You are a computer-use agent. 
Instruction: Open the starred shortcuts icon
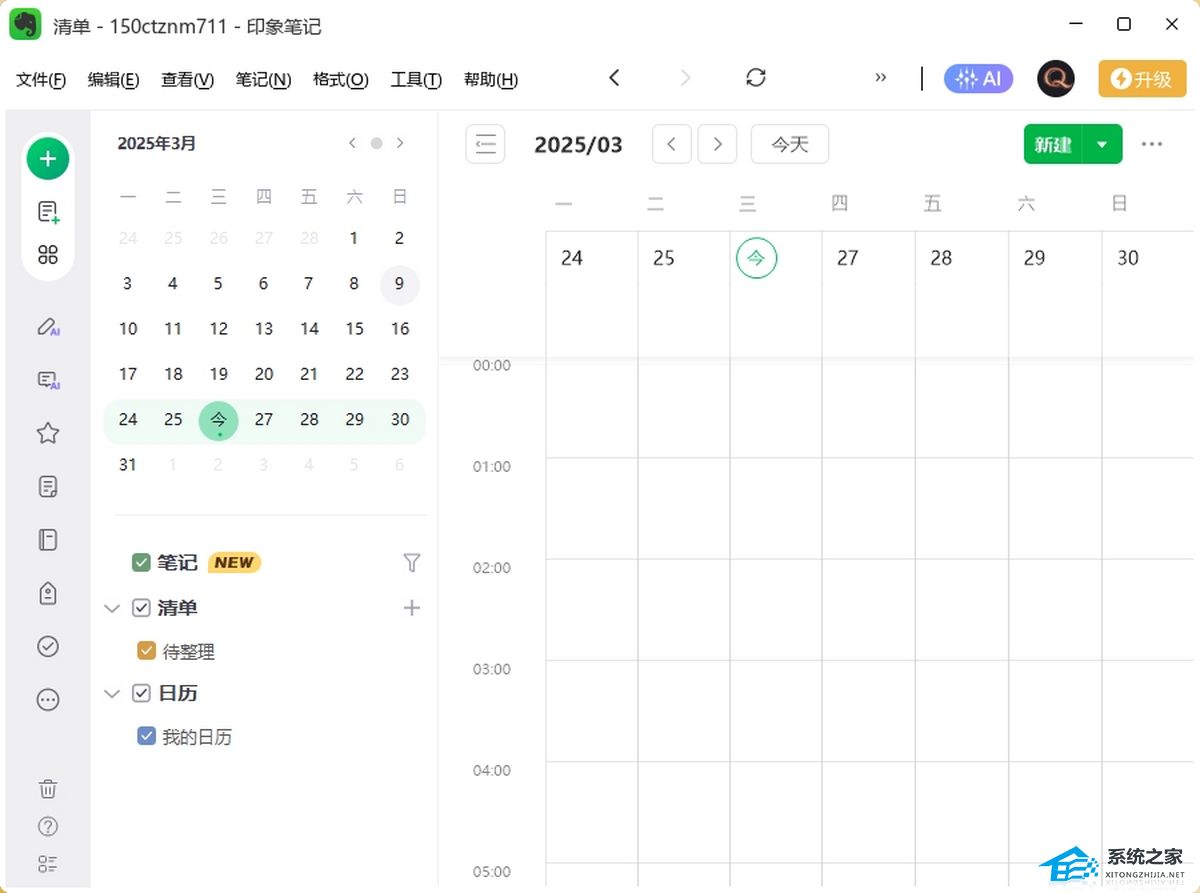[48, 433]
